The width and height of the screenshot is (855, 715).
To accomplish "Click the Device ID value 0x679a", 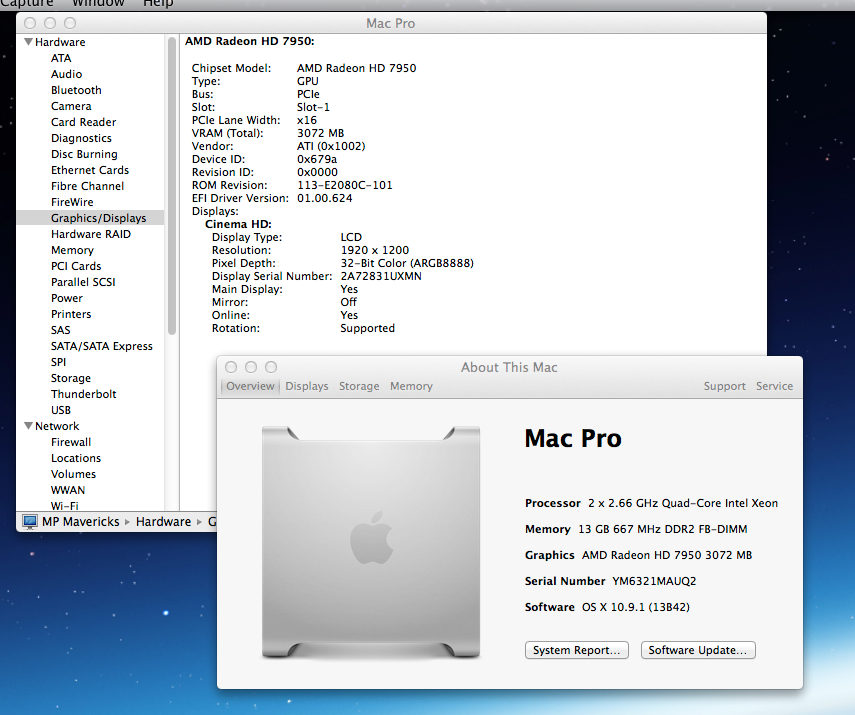I will [317, 159].
